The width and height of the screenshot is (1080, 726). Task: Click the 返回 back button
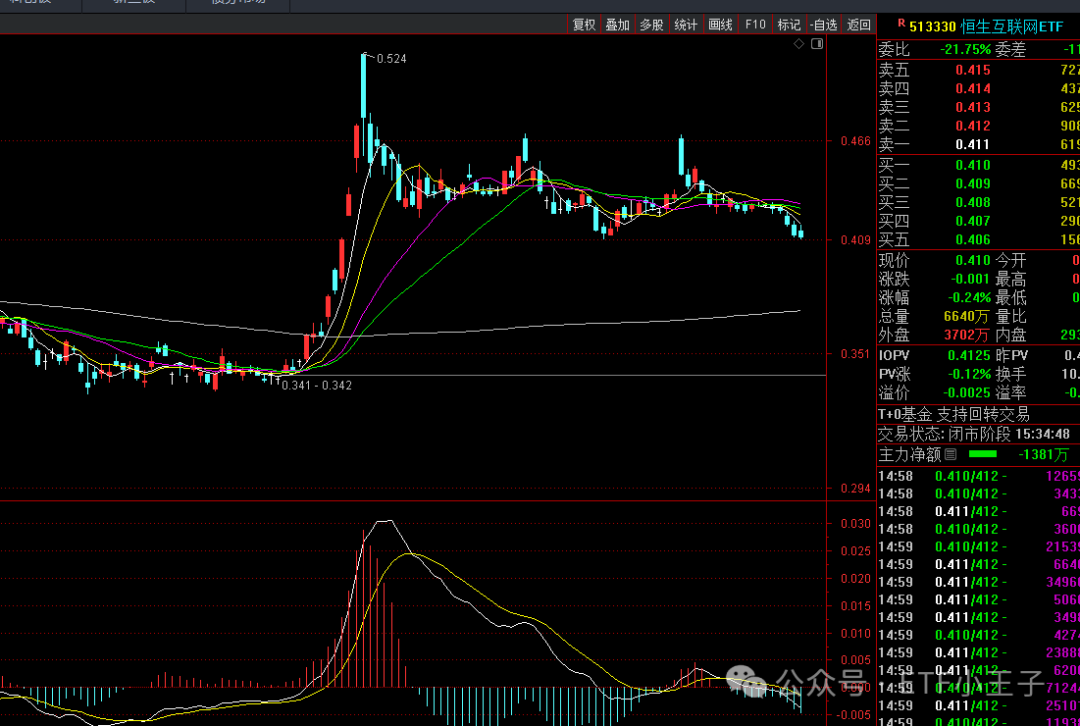click(858, 25)
